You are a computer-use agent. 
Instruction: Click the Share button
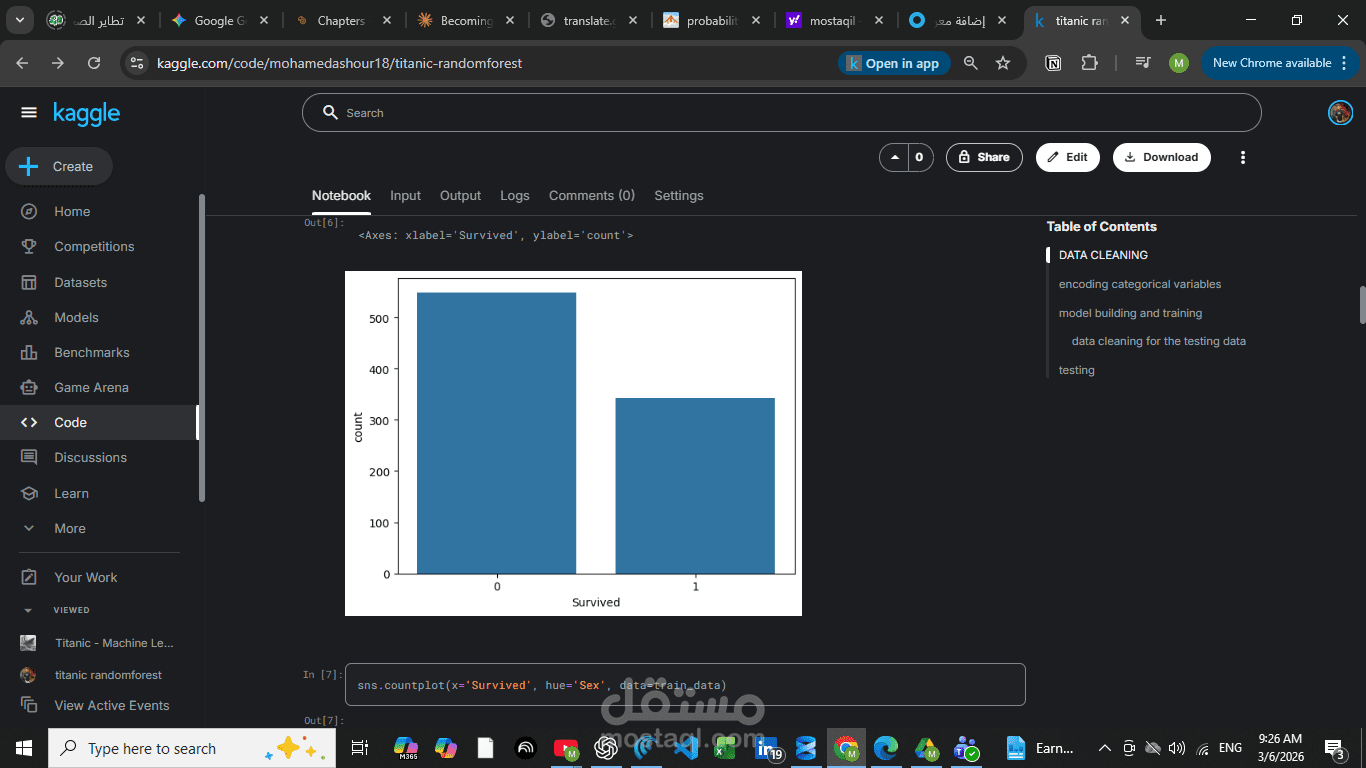click(984, 157)
